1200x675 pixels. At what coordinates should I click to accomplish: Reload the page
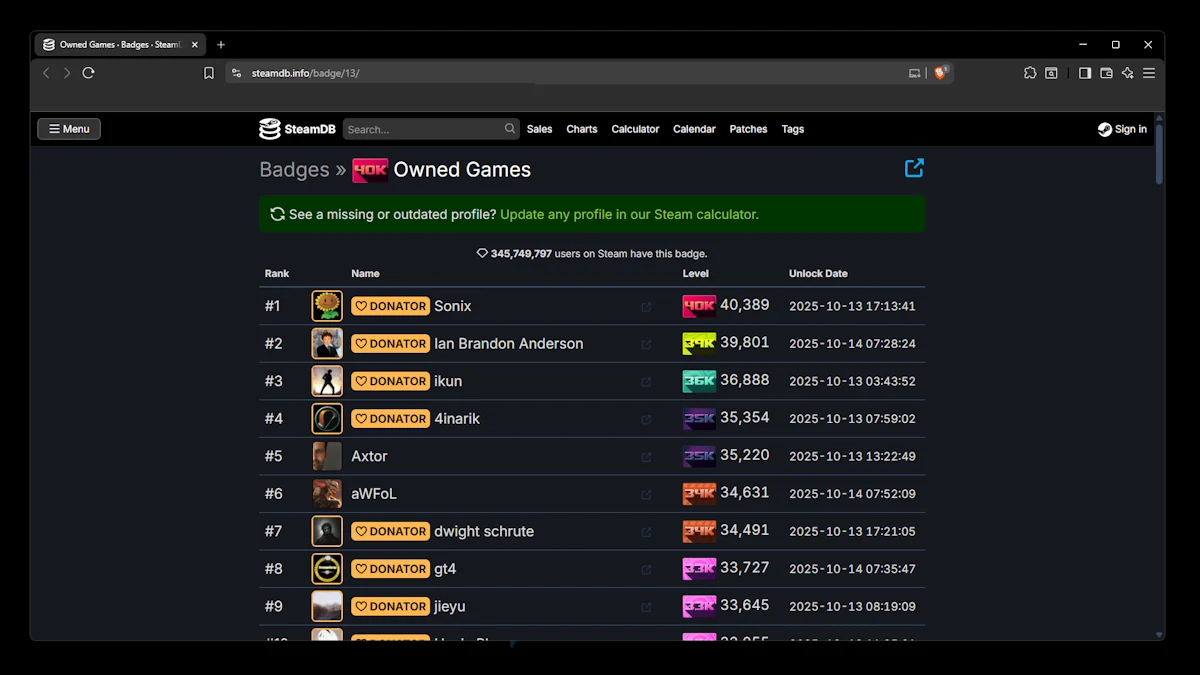click(88, 73)
